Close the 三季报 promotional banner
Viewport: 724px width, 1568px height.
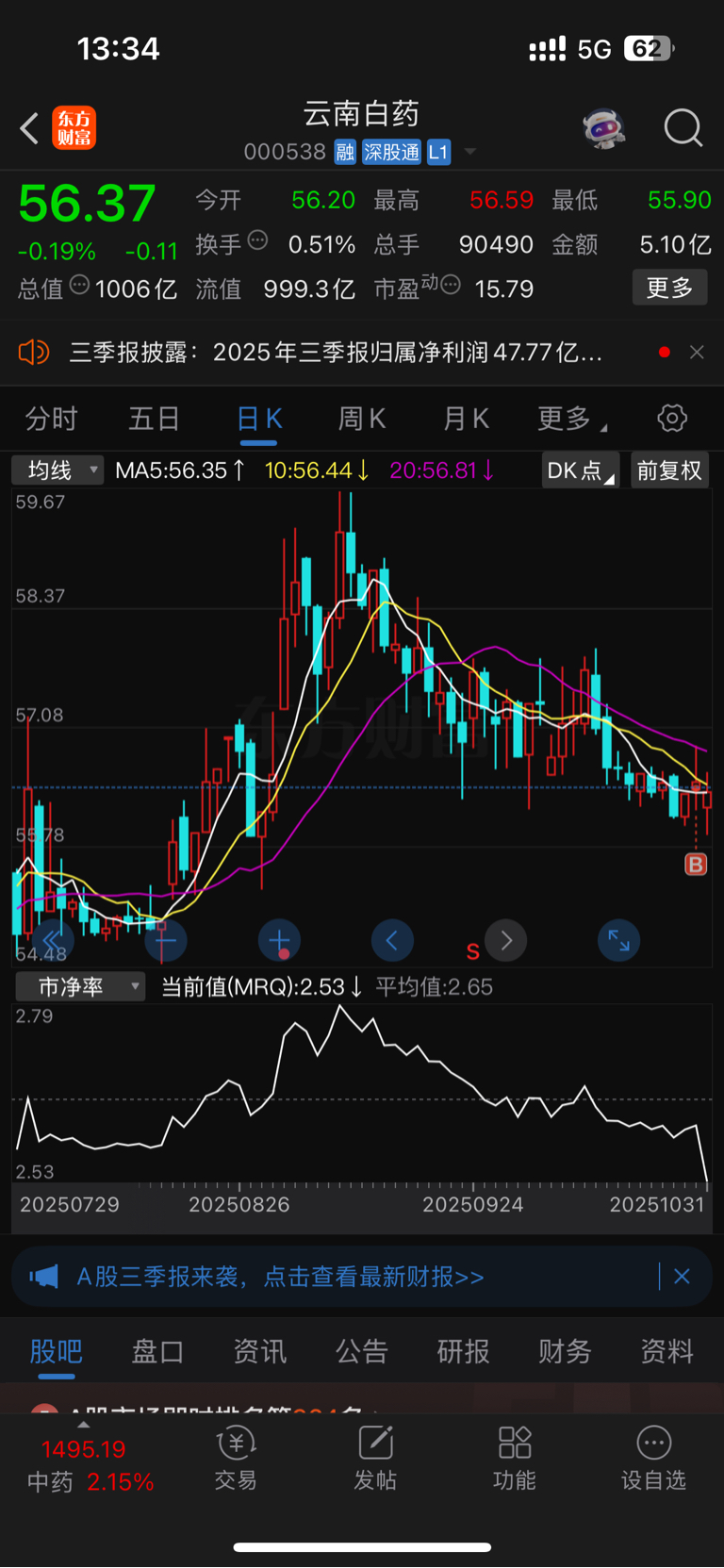click(x=682, y=1277)
